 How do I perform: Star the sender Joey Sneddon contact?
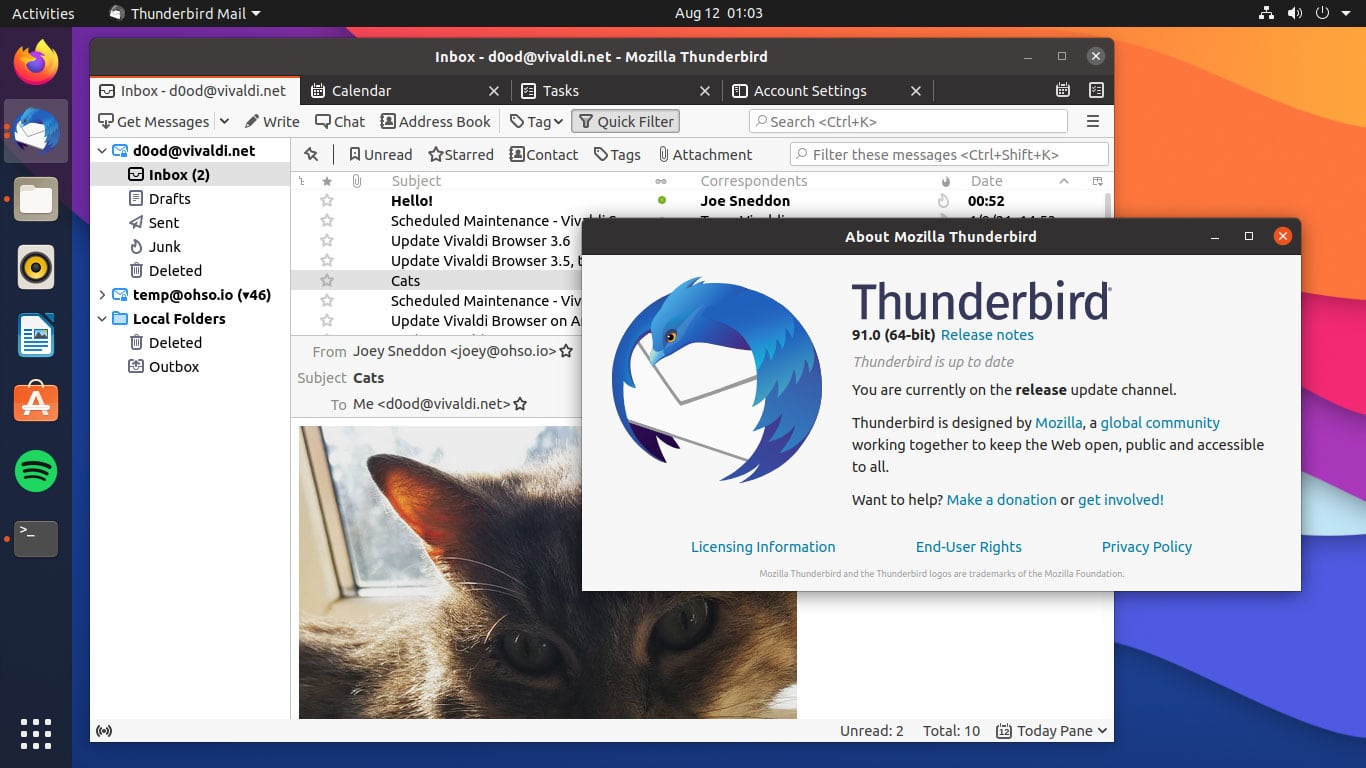(566, 351)
